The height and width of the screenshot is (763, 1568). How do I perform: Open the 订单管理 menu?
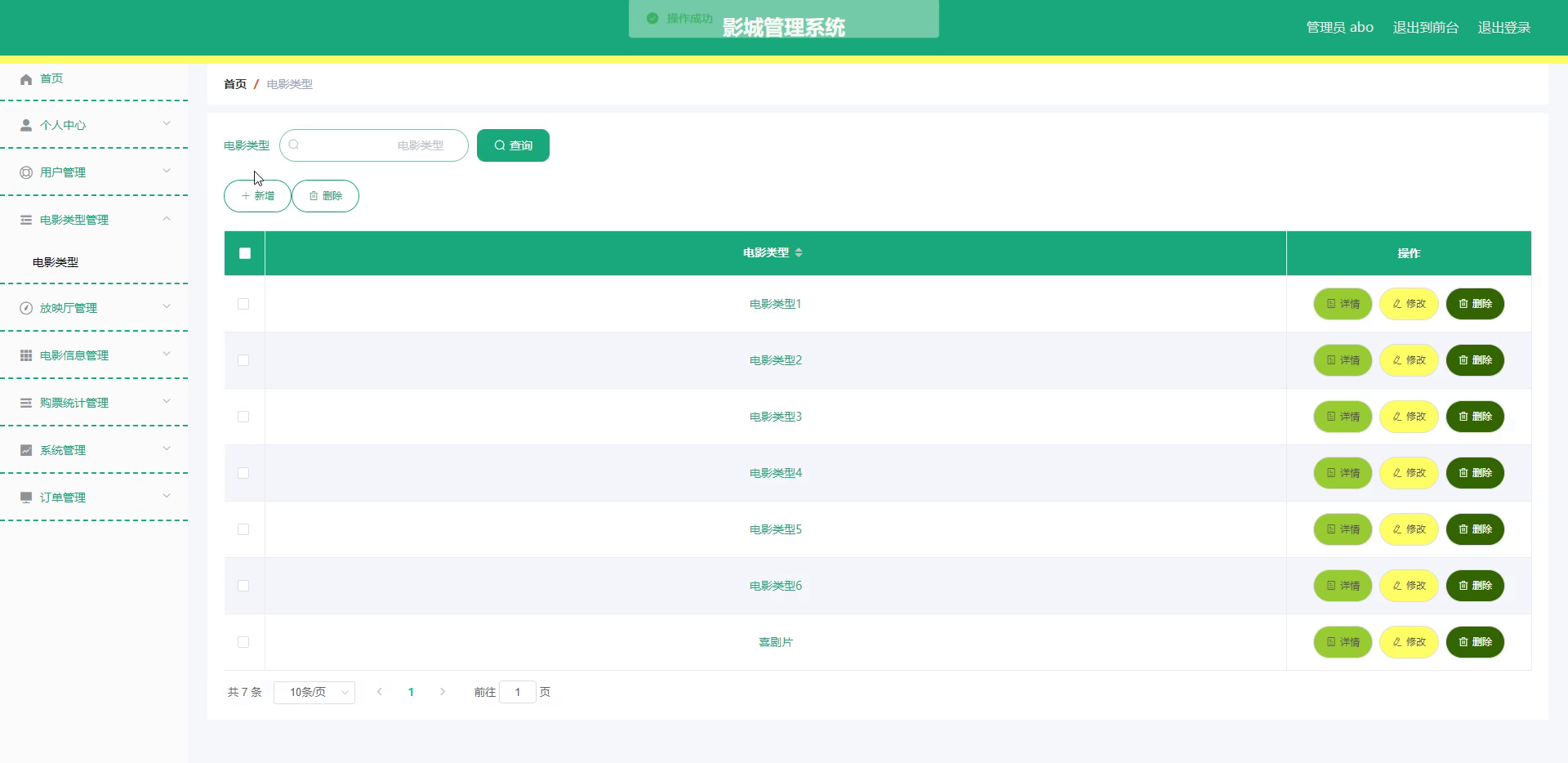[x=94, y=498]
